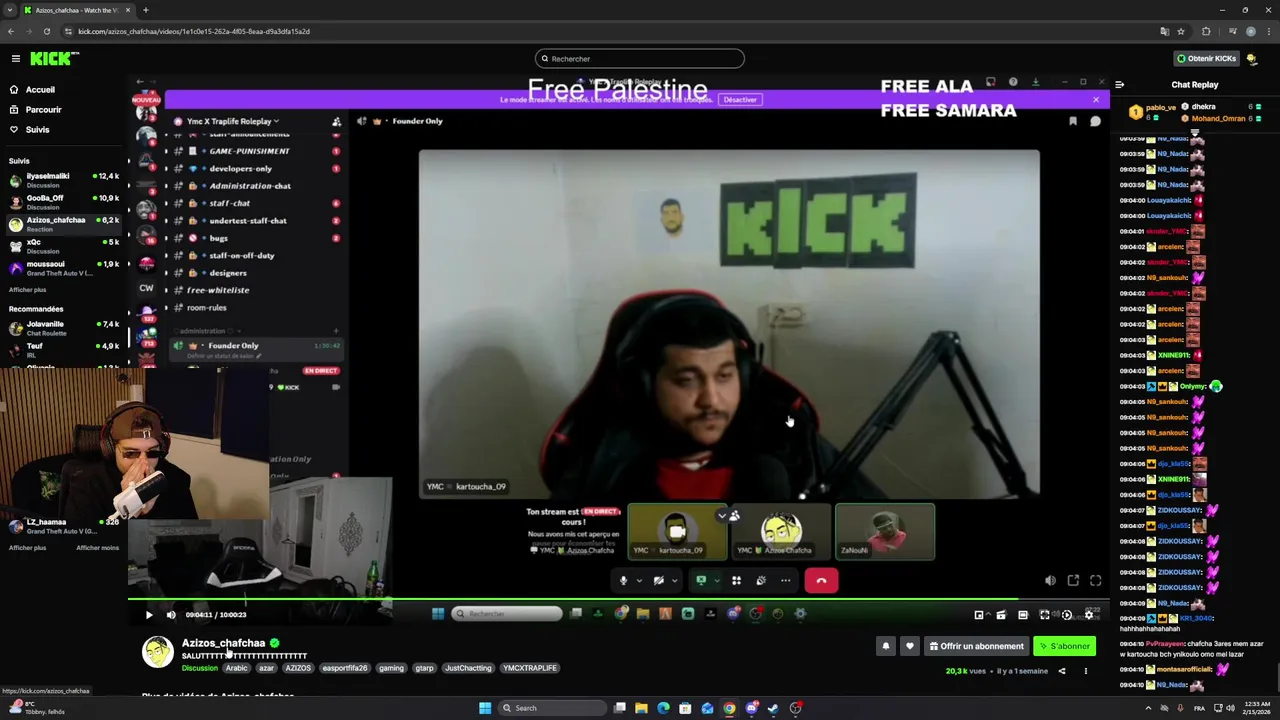Open the video's three-dot options menu
This screenshot has height=720, width=1280.
(x=1086, y=671)
